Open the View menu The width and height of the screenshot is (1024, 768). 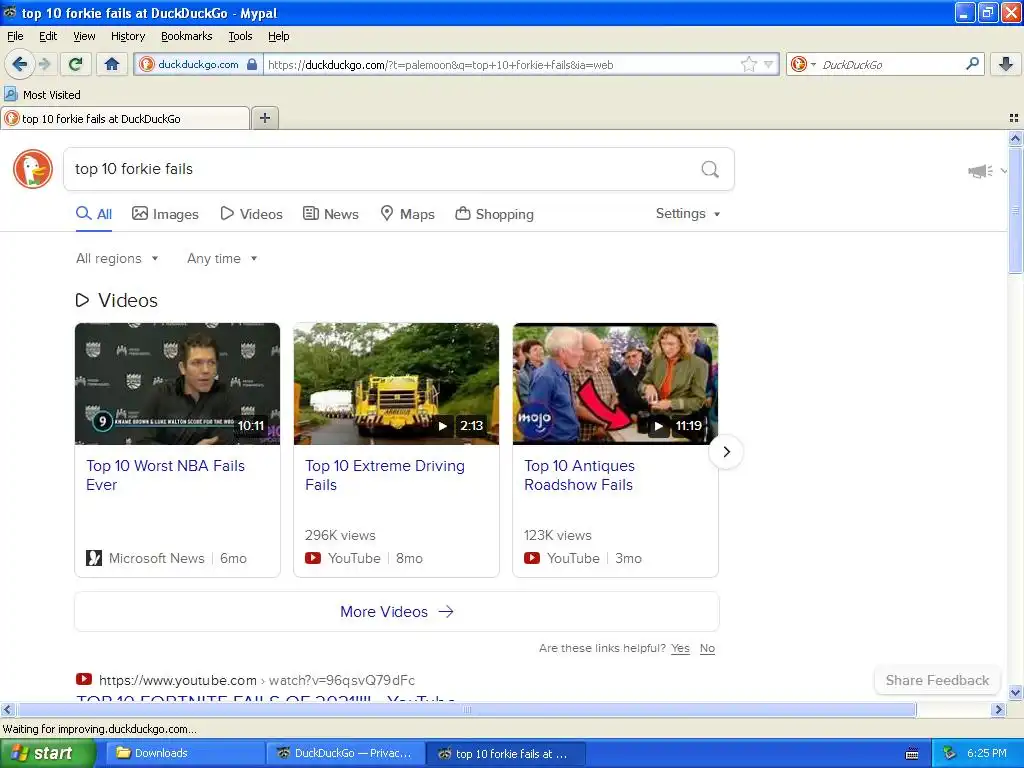pyautogui.click(x=84, y=36)
